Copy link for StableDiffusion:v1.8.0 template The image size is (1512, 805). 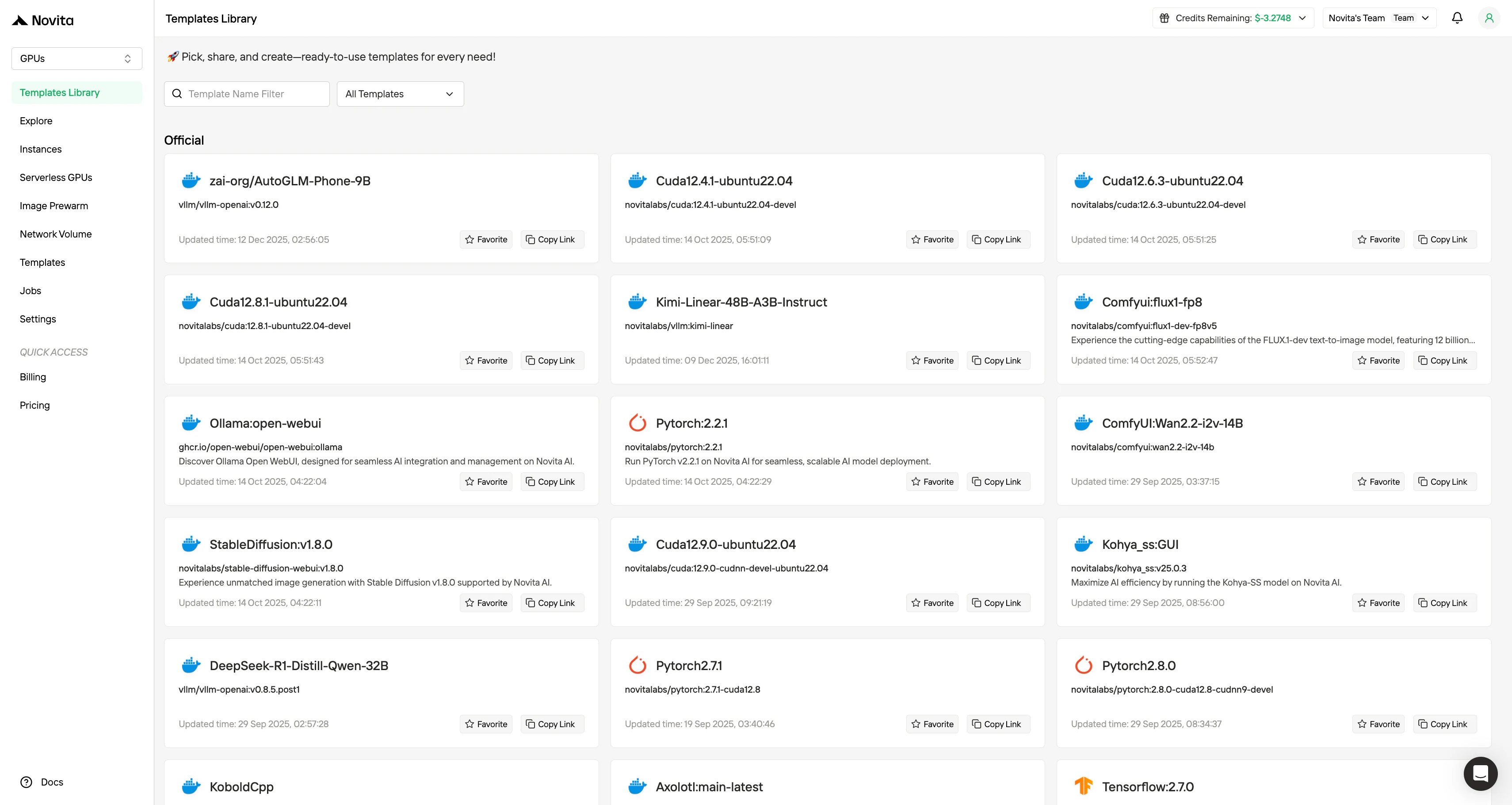point(552,603)
